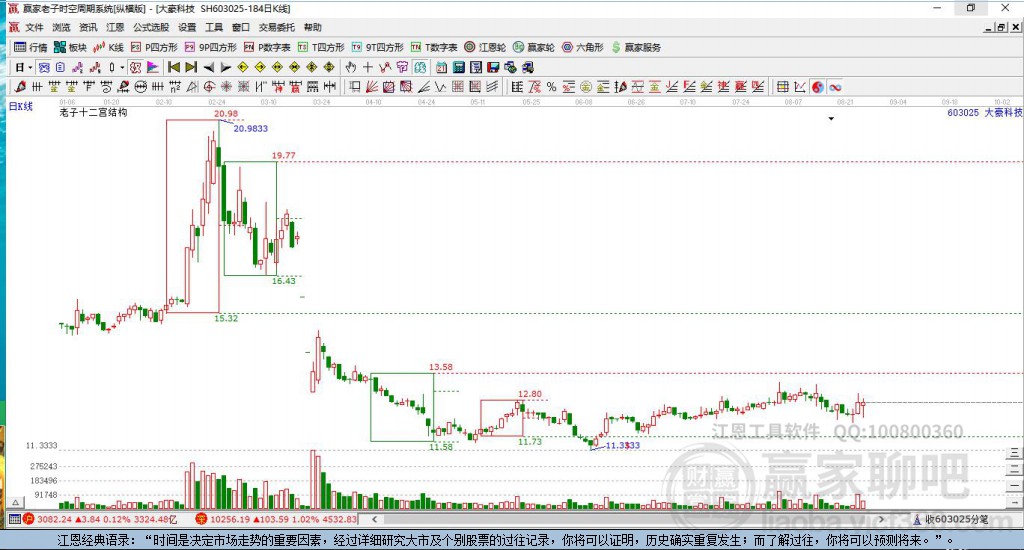This screenshot has height=550, width=1024.
Task: Click the horizontal scrollbar left arrow
Action: 374,519
